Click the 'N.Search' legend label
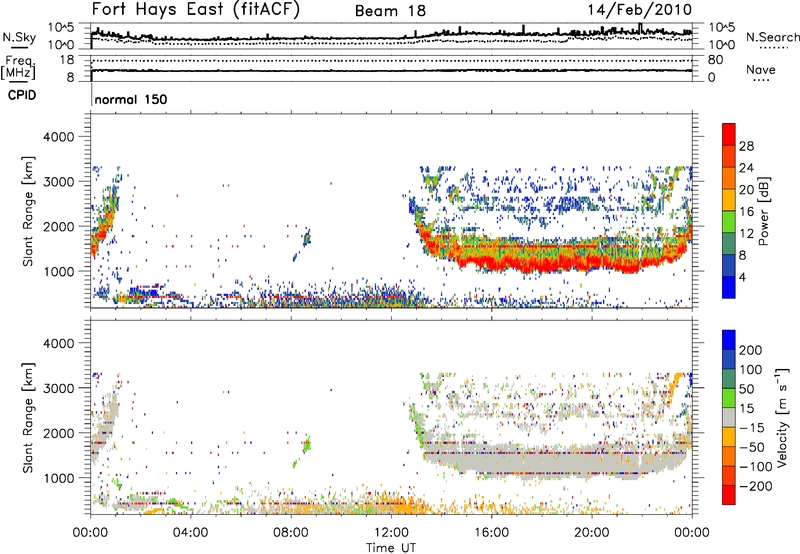800x554 pixels. pos(772,37)
